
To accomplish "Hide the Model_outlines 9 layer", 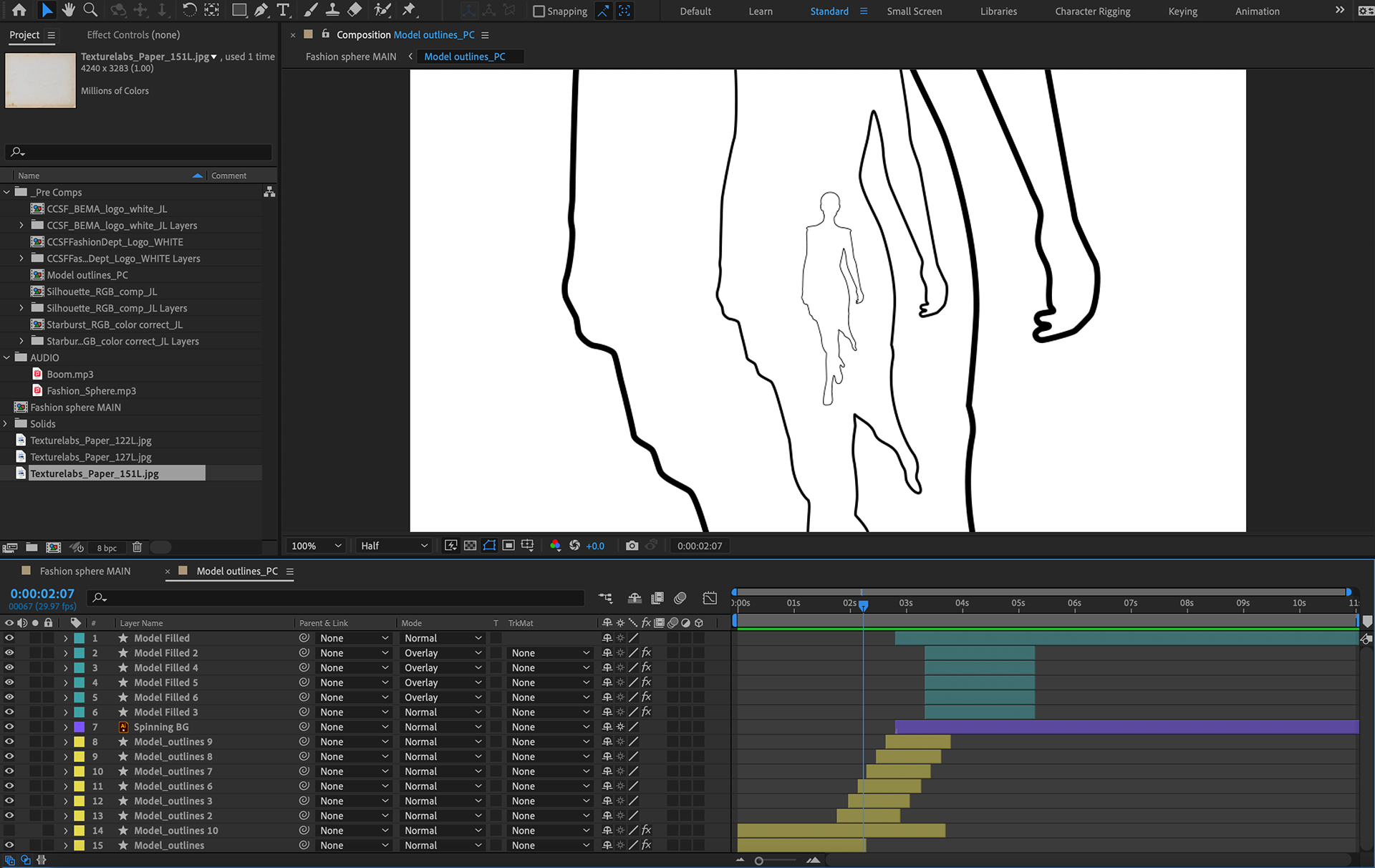I will (9, 742).
